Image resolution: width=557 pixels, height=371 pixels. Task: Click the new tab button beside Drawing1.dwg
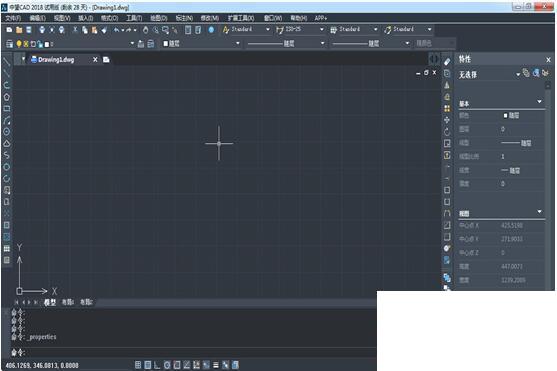click(x=106, y=60)
